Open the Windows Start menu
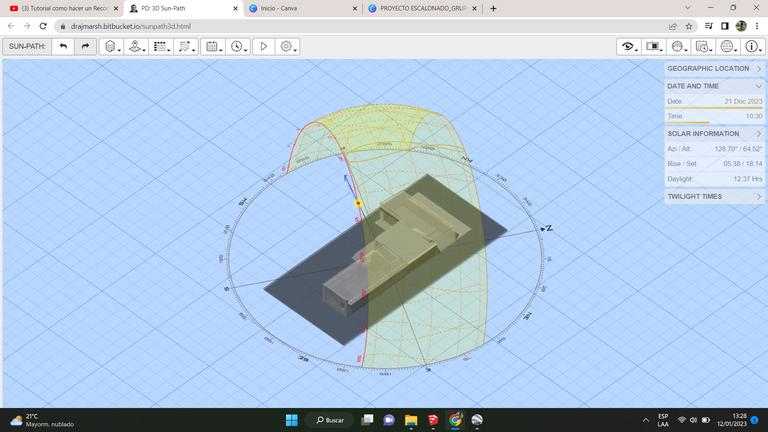The width and height of the screenshot is (768, 432). pos(291,420)
